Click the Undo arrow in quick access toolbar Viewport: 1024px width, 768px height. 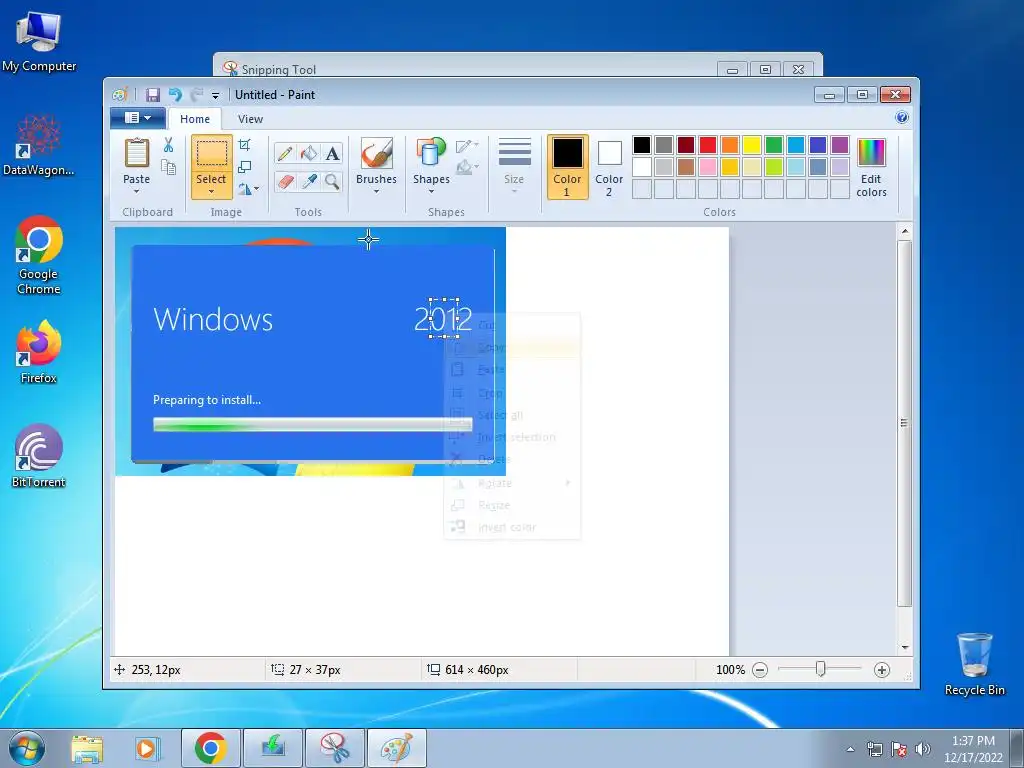click(x=175, y=95)
